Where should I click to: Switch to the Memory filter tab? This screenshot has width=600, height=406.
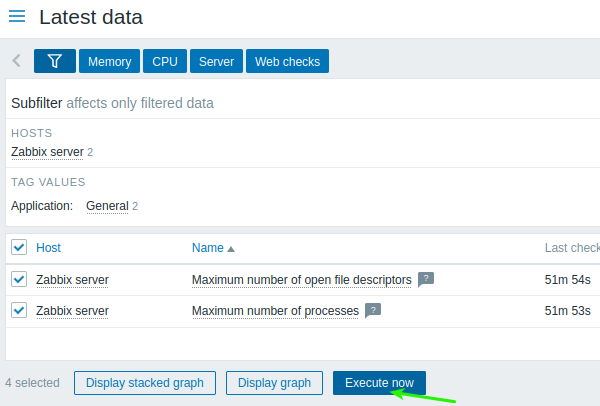[109, 61]
